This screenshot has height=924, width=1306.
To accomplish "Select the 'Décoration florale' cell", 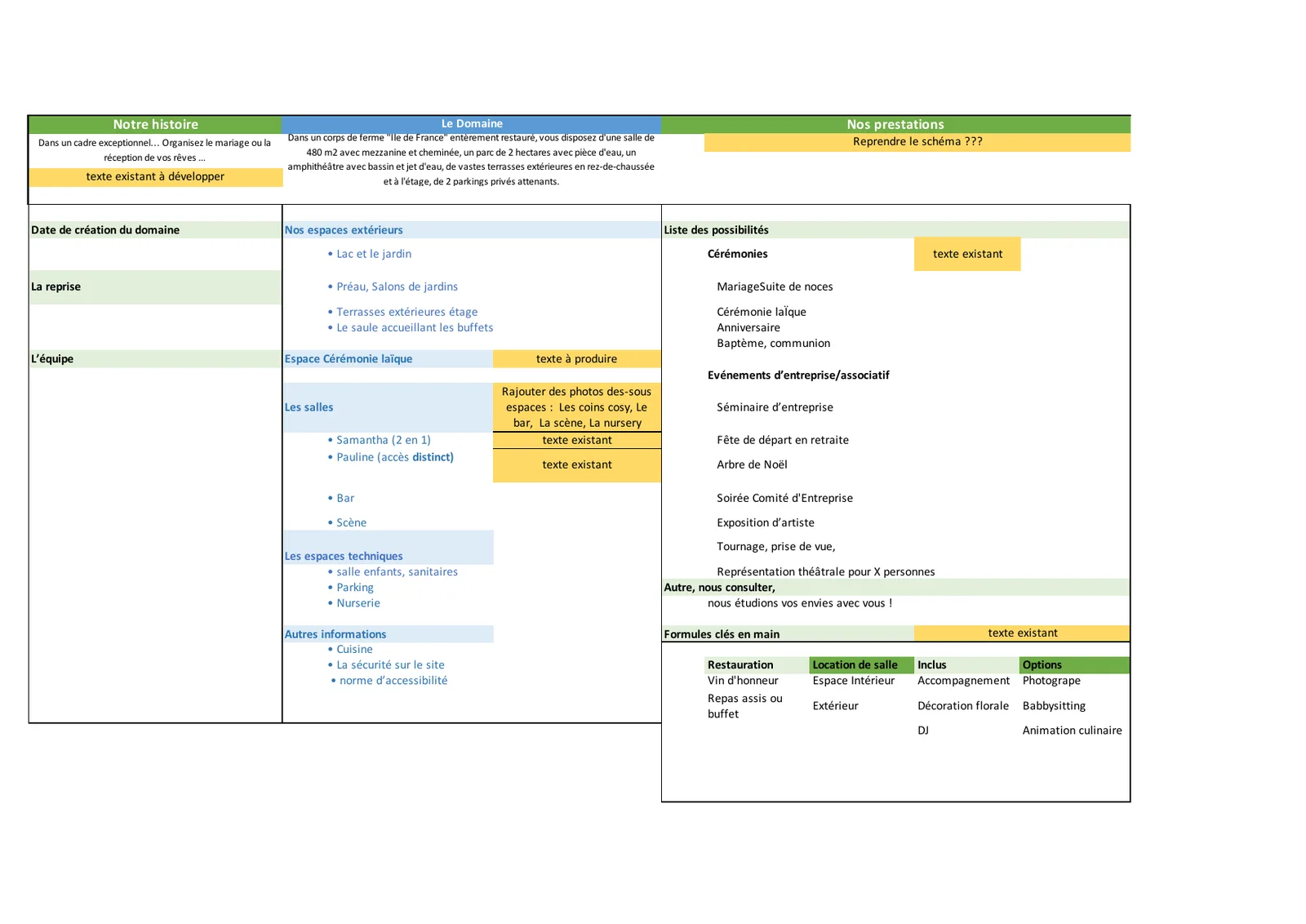I will pyautogui.click(x=963, y=706).
